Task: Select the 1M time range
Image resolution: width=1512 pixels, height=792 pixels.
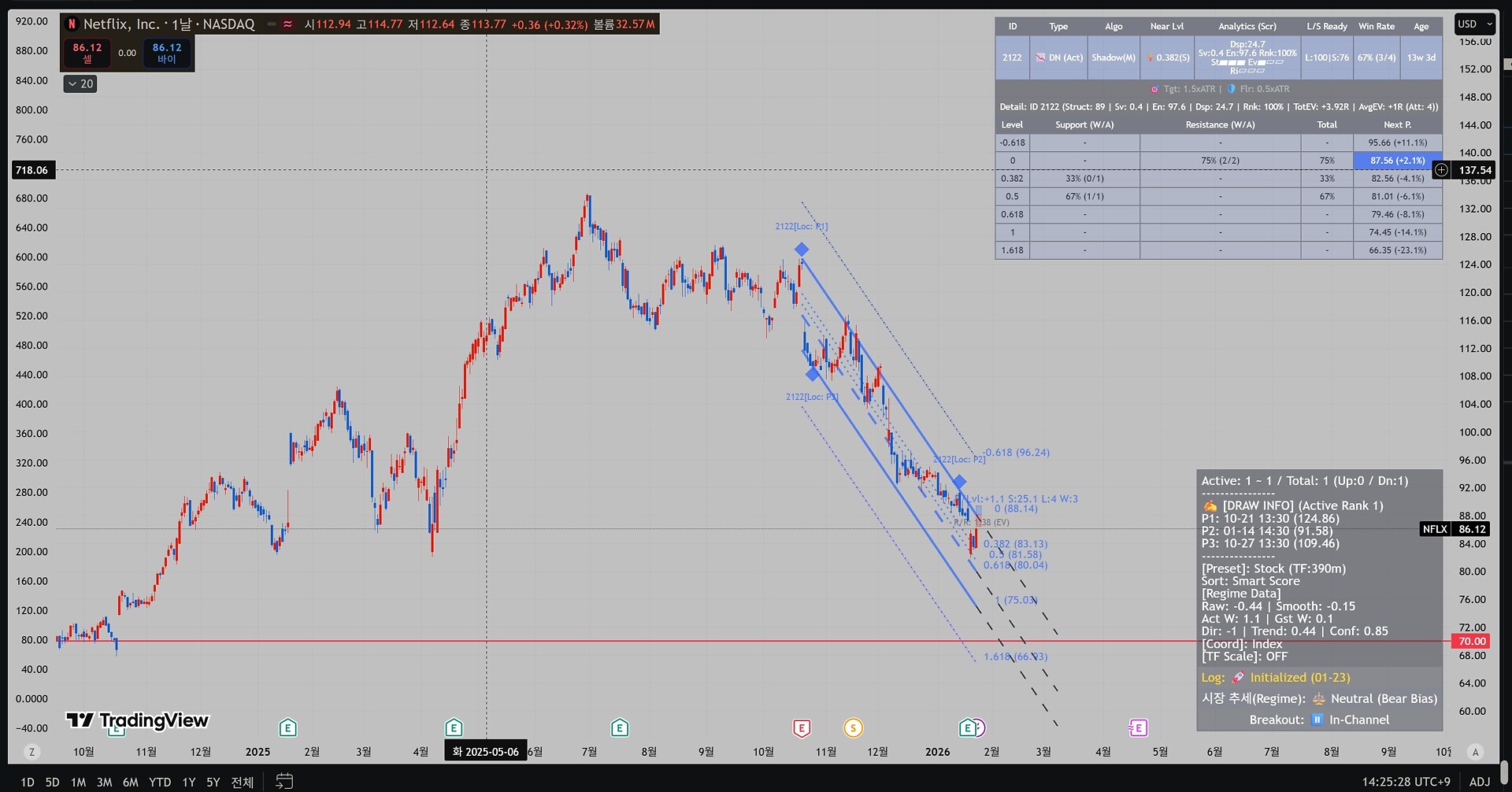Action: coord(78,782)
